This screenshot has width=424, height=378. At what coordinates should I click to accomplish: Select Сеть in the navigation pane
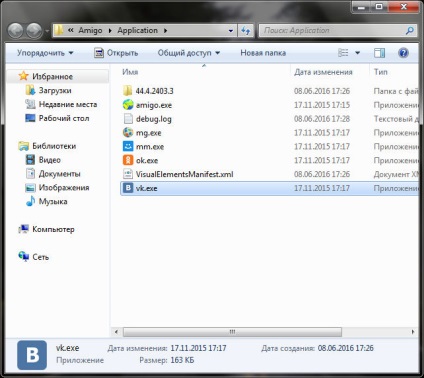(x=40, y=257)
